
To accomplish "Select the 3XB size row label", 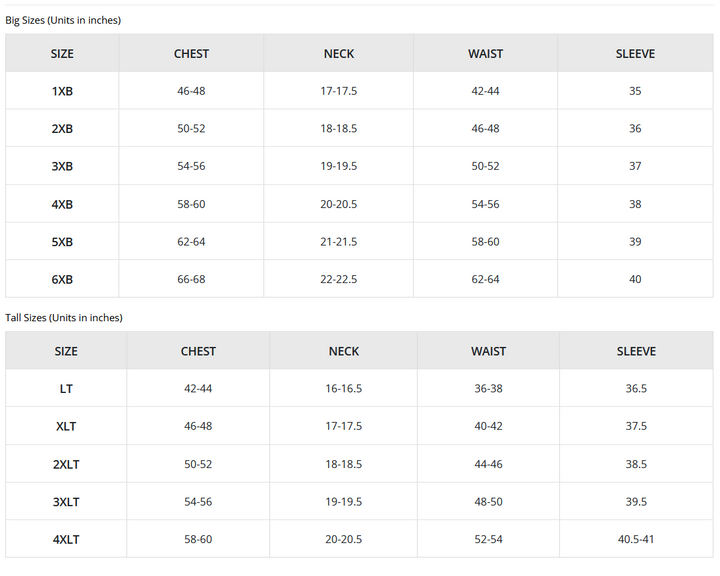I will 62,166.
